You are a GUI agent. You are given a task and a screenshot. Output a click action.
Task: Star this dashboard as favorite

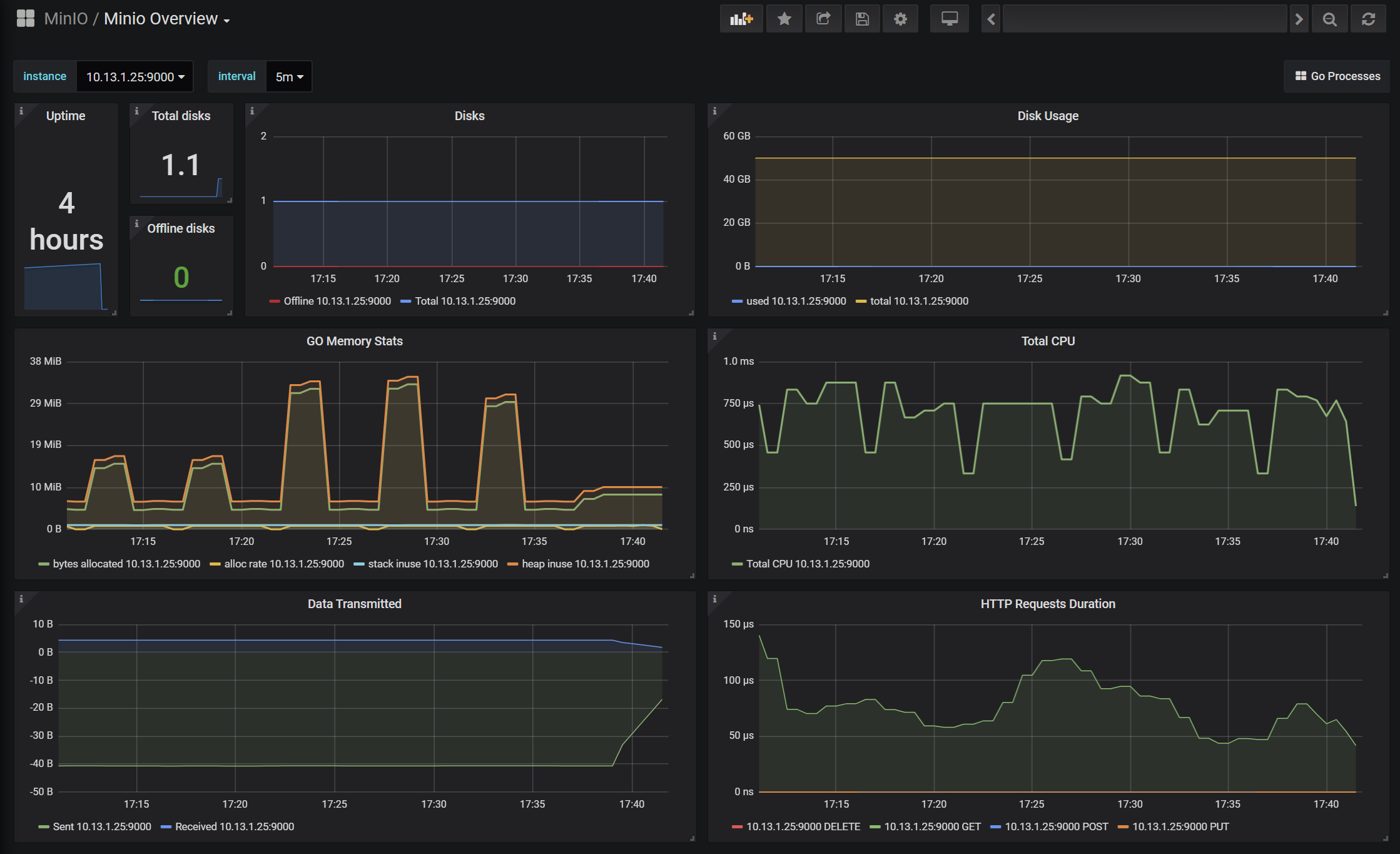[x=784, y=19]
